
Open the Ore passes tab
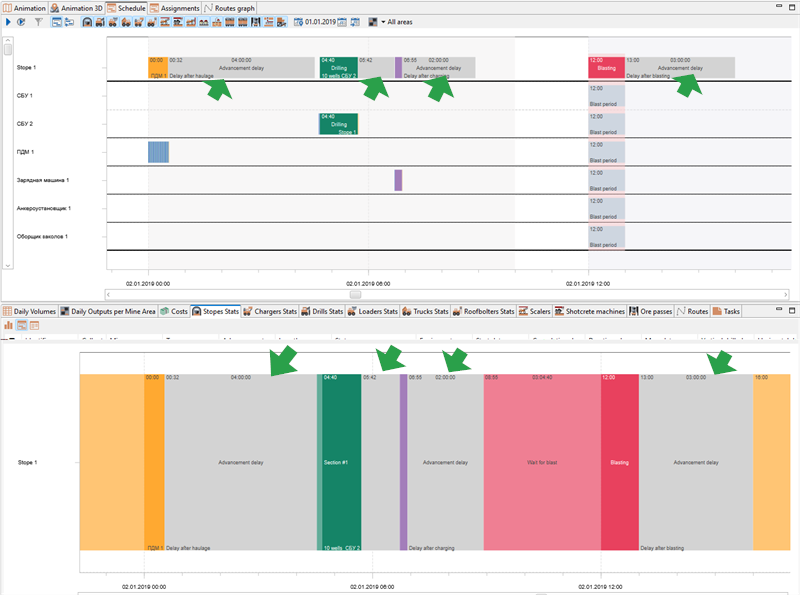click(651, 311)
